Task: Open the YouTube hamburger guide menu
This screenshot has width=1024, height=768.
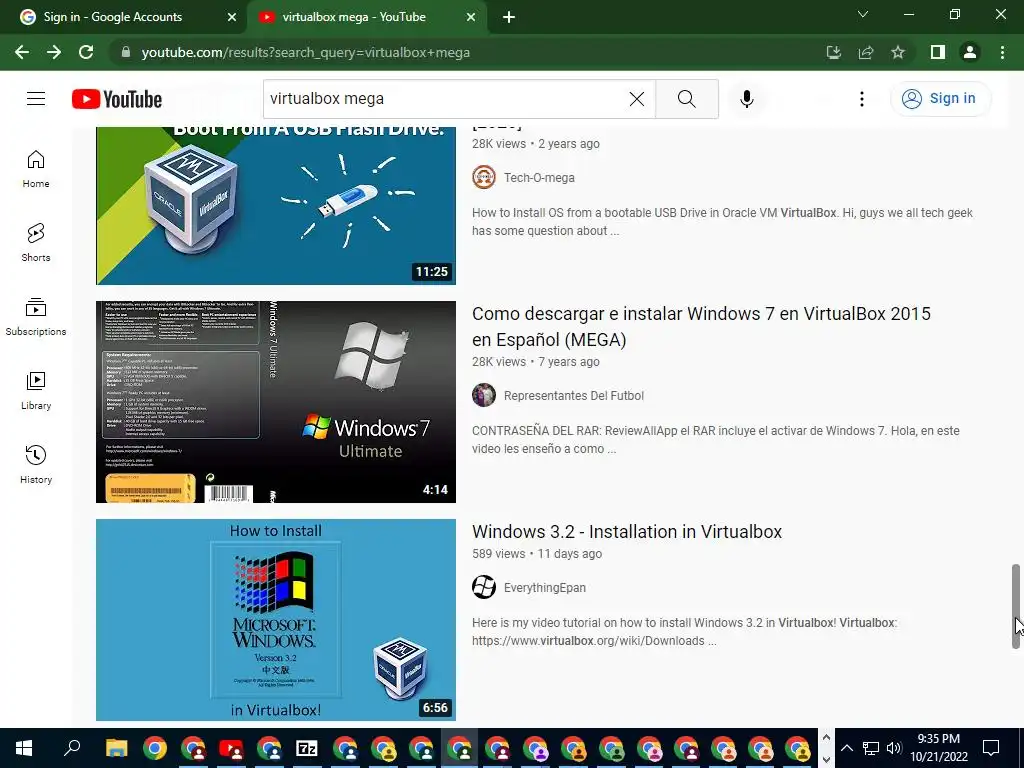Action: coord(36,99)
